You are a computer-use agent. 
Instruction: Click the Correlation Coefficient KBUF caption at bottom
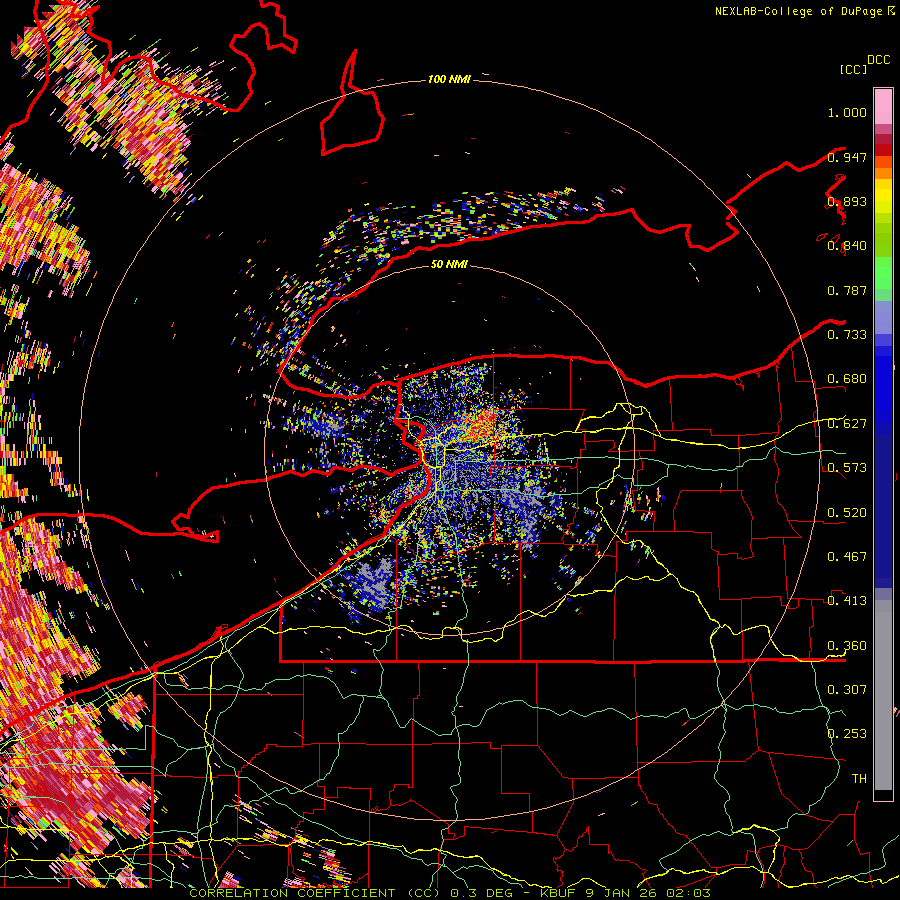click(x=450, y=893)
